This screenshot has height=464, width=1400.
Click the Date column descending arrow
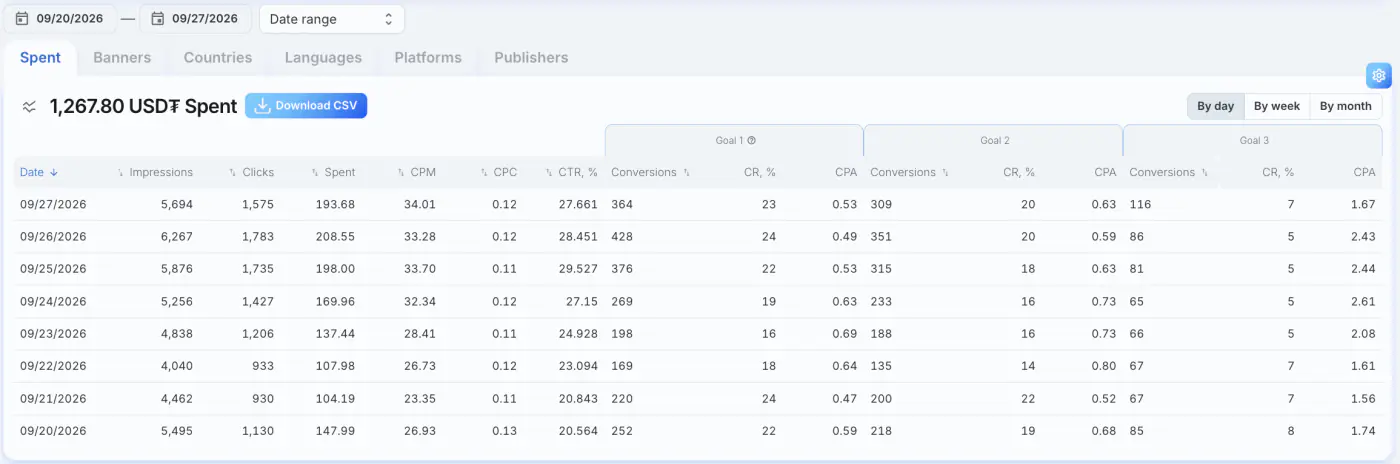[54, 172]
